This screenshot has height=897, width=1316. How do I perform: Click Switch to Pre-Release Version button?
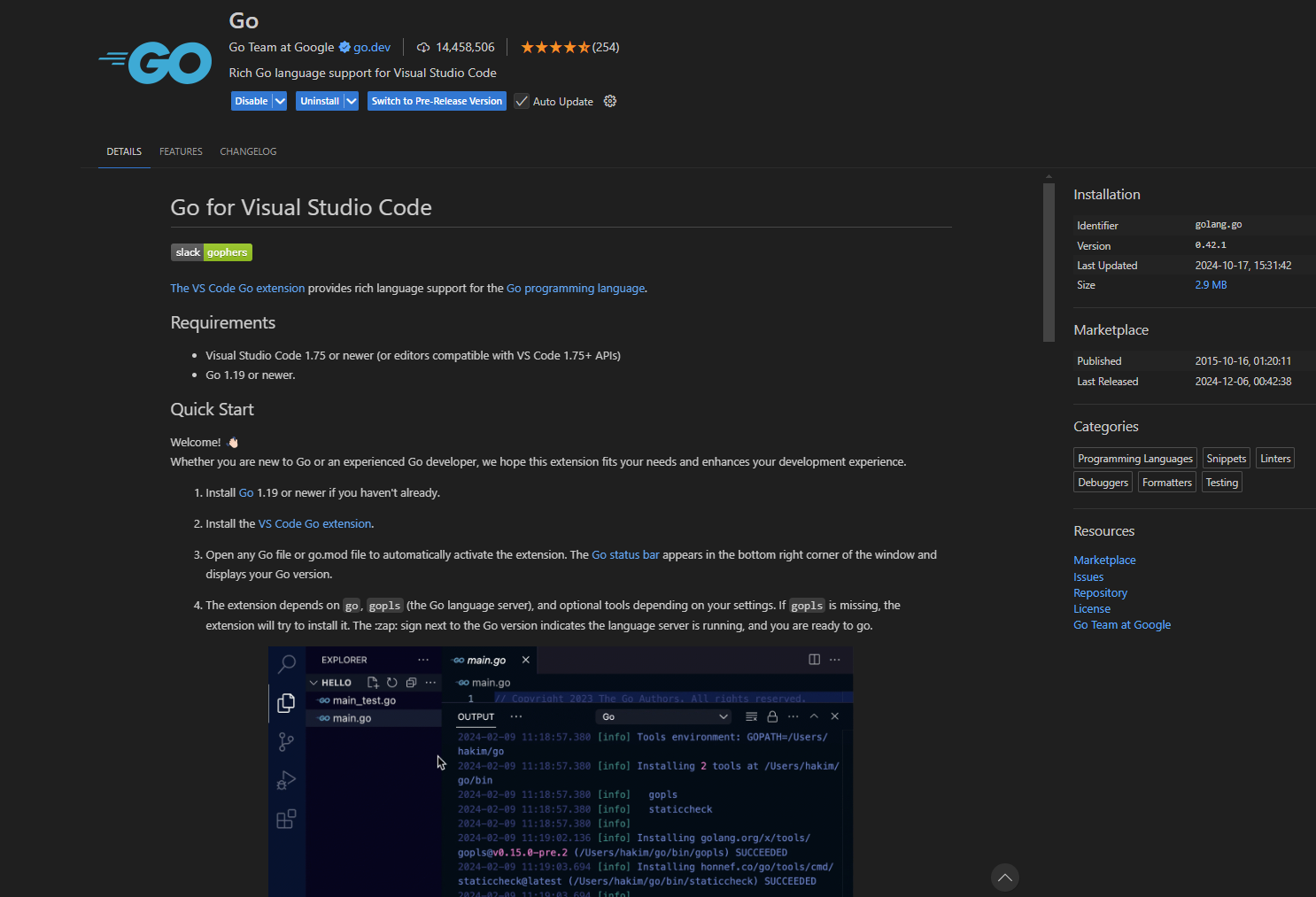(x=437, y=101)
